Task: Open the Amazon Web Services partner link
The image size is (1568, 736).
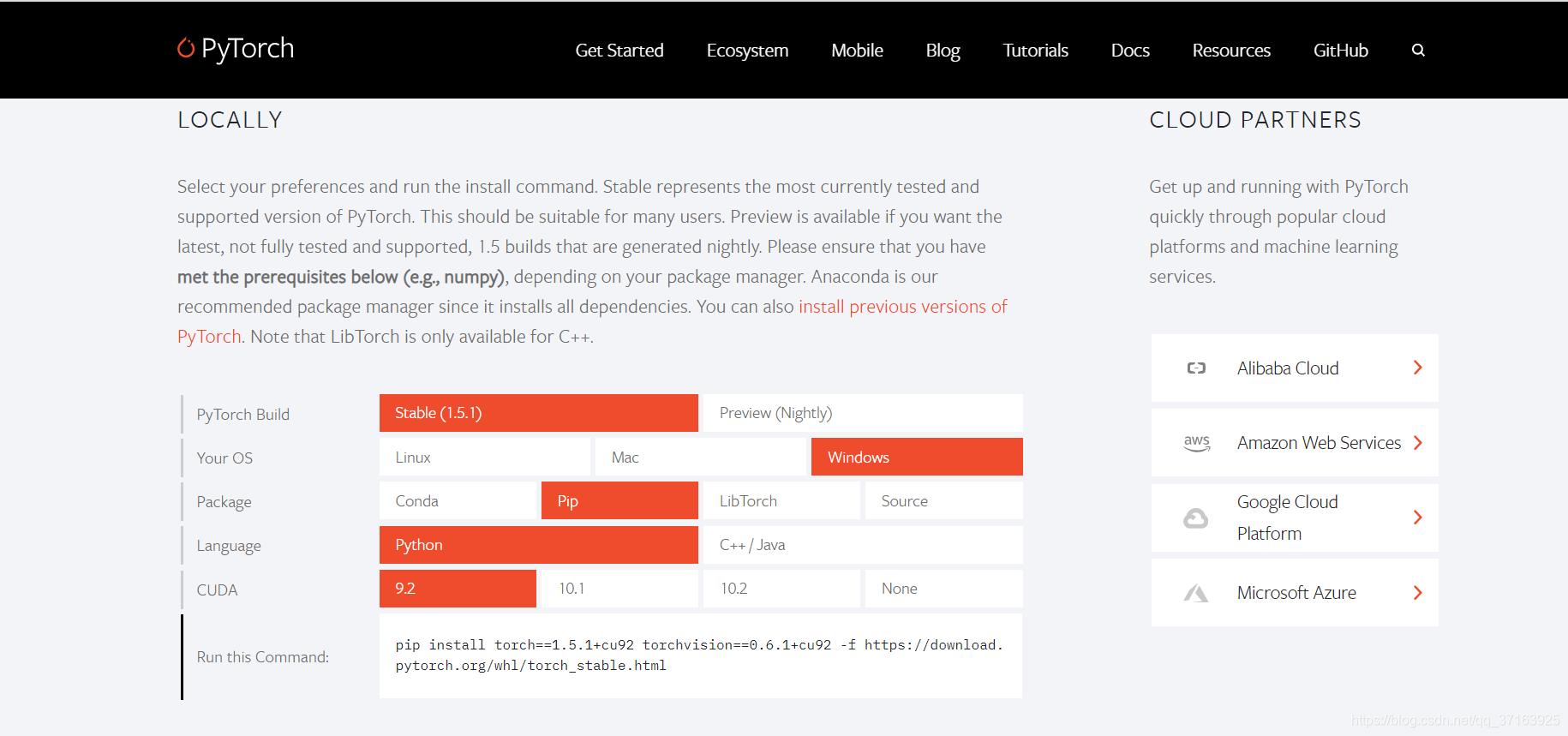Action: pos(1295,443)
